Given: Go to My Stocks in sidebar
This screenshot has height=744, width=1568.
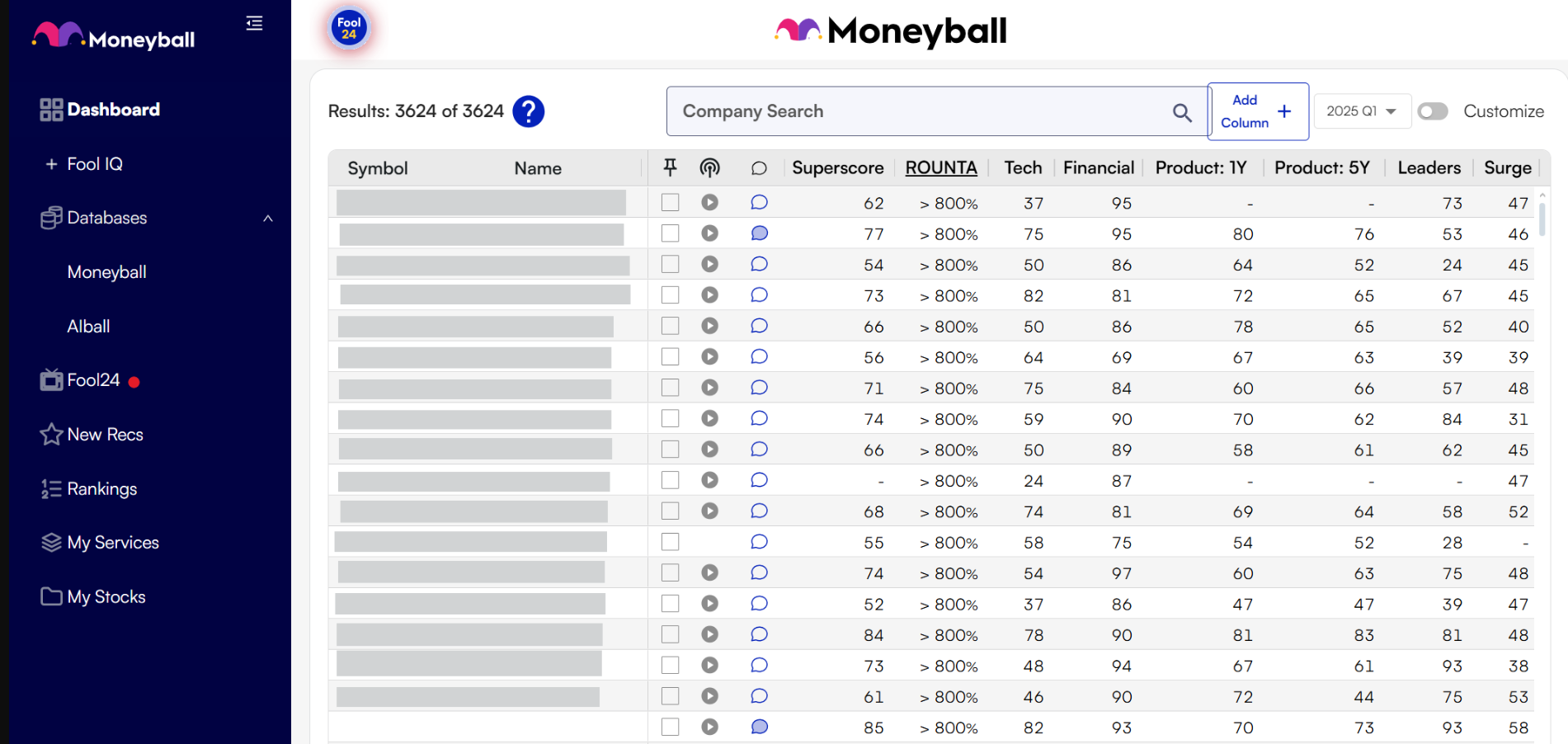Looking at the screenshot, I should (106, 597).
